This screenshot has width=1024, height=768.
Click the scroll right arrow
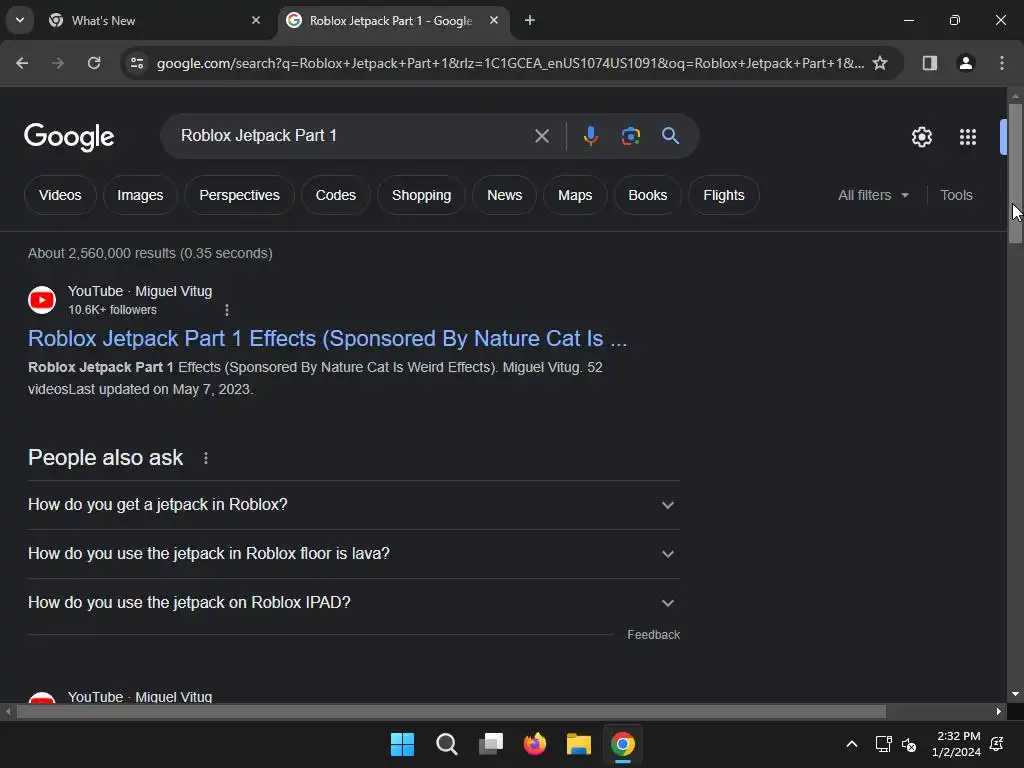(x=999, y=711)
